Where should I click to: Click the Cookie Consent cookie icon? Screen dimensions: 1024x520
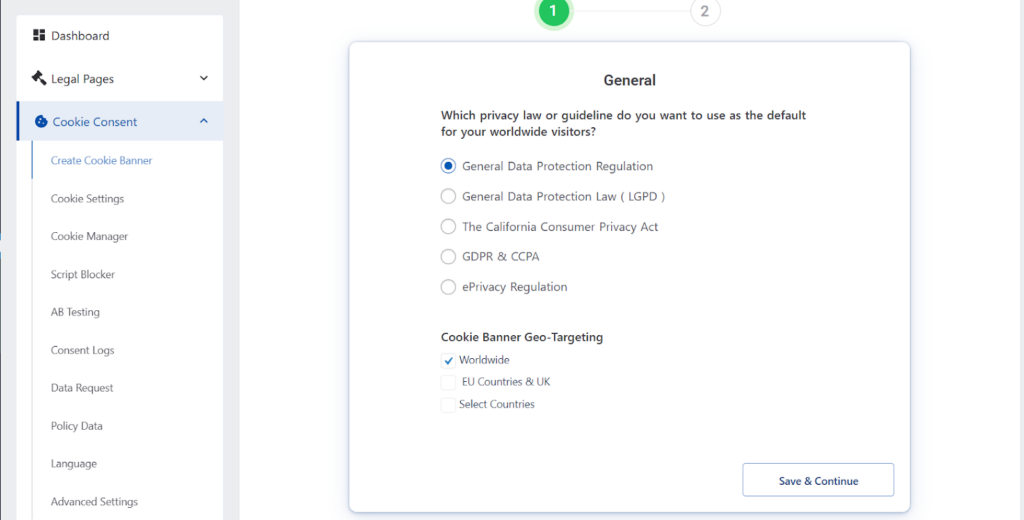pyautogui.click(x=41, y=122)
